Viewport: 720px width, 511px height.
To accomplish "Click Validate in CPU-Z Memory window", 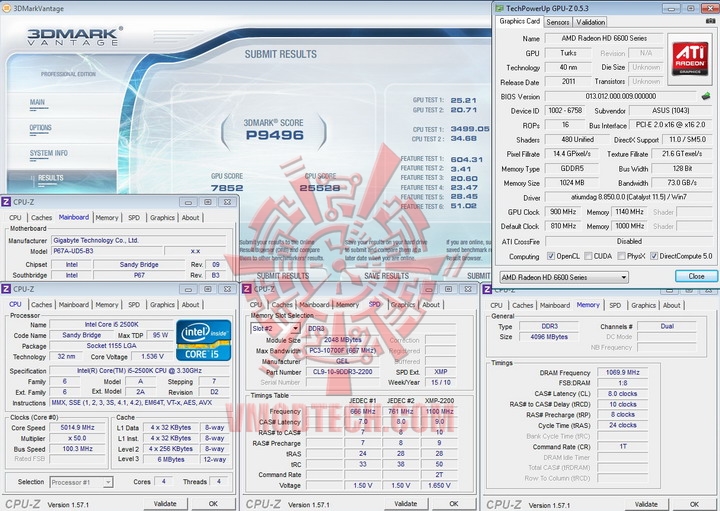I will coord(646,504).
